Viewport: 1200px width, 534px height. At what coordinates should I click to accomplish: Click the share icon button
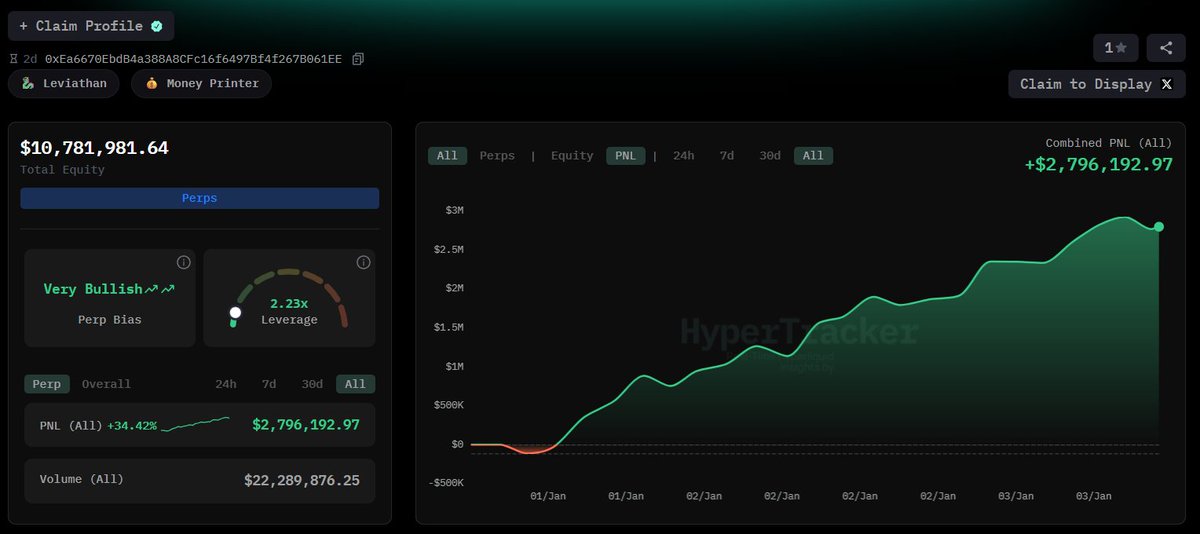1166,47
